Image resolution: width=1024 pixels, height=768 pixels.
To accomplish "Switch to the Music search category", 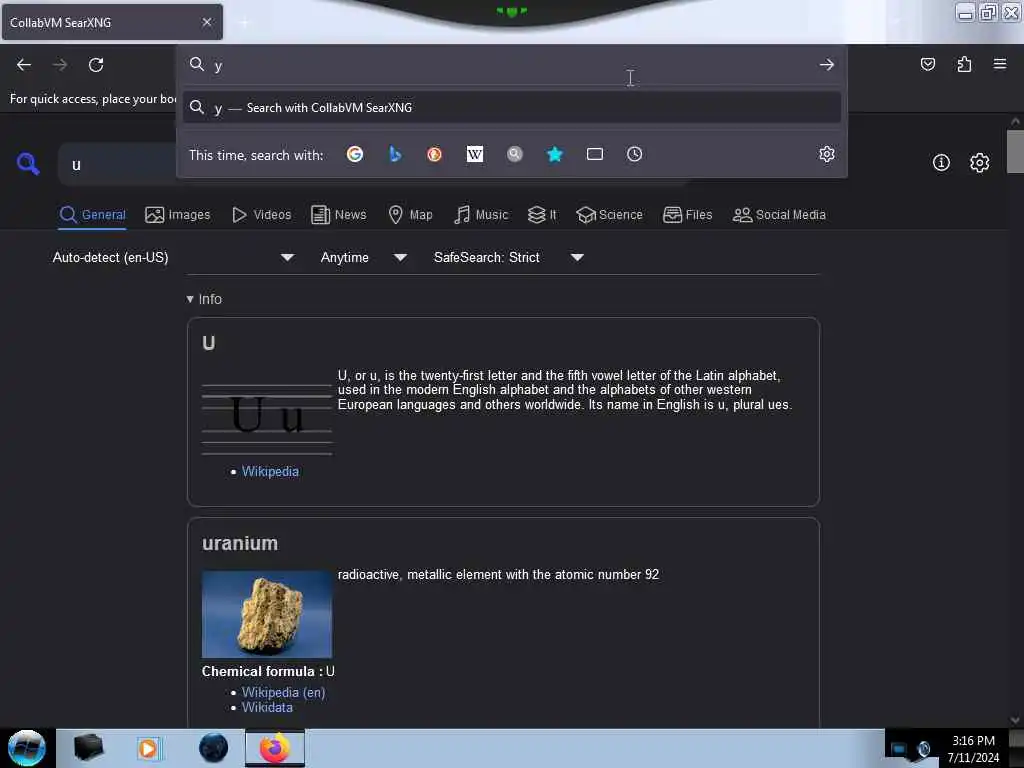I will pyautogui.click(x=481, y=215).
